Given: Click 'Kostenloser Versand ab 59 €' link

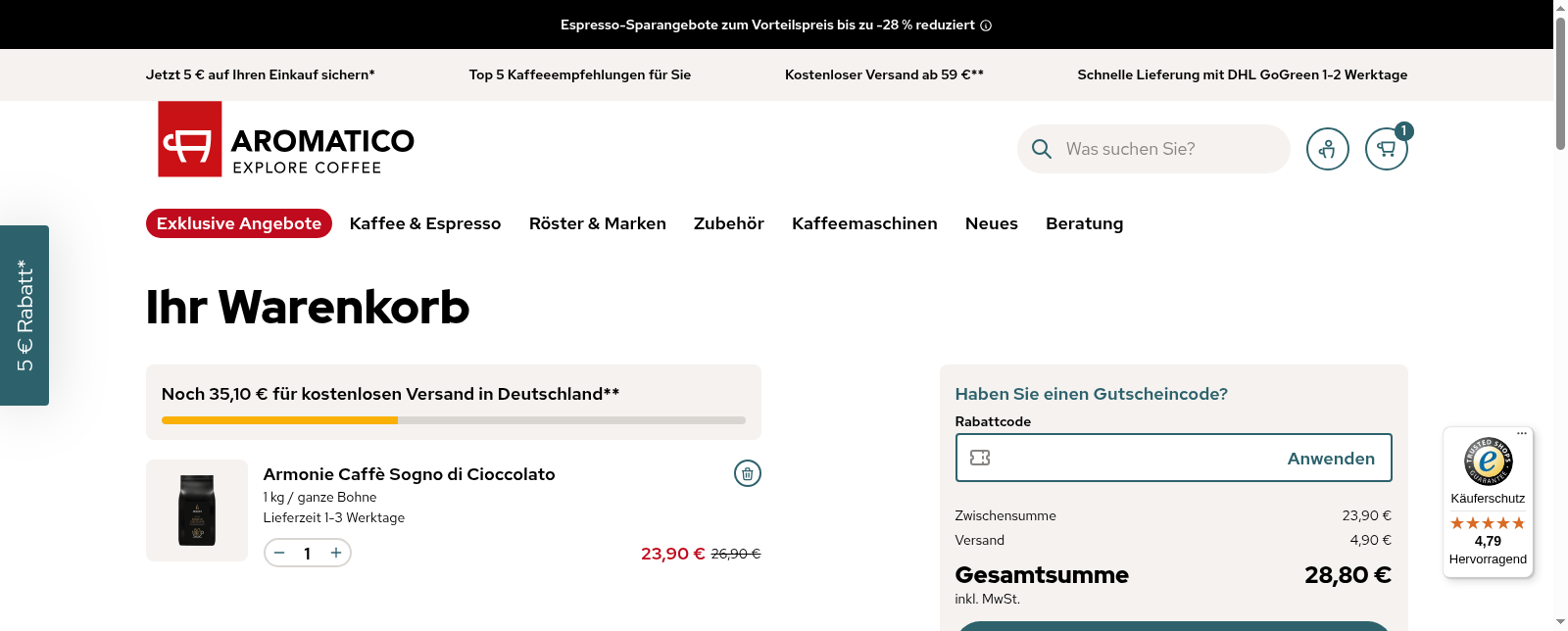Looking at the screenshot, I should coord(884,74).
